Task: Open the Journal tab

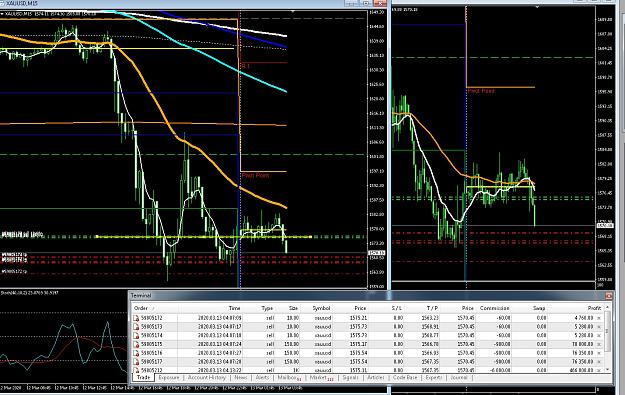Action: [459, 377]
